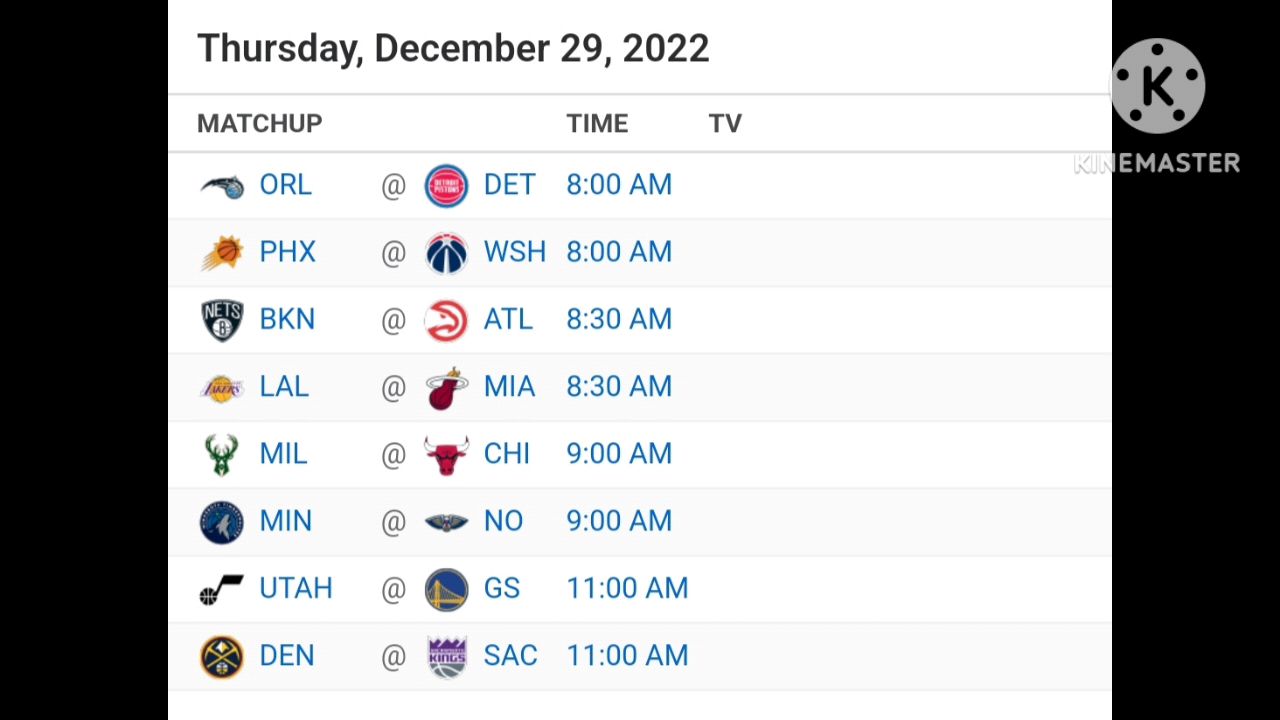Open the Atlanta Hawks logo

[x=446, y=320]
